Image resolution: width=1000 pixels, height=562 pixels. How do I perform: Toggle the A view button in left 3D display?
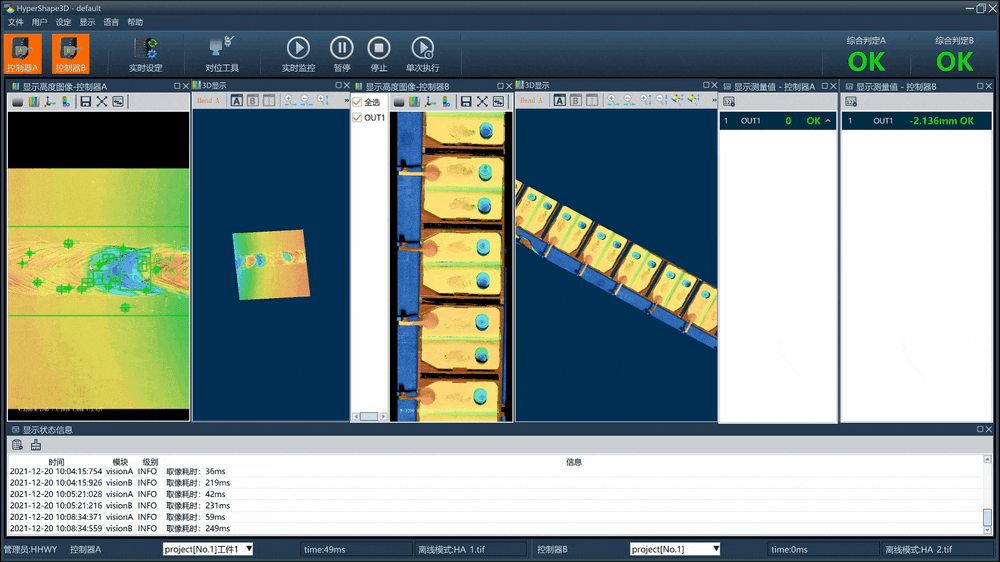(x=237, y=100)
